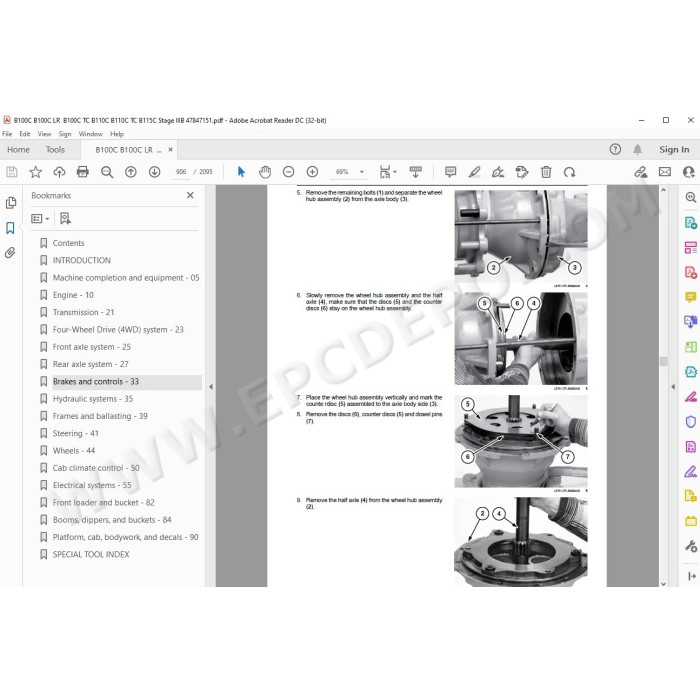Add current file to Starred
Screen dimensions: 700x700
pos(35,172)
